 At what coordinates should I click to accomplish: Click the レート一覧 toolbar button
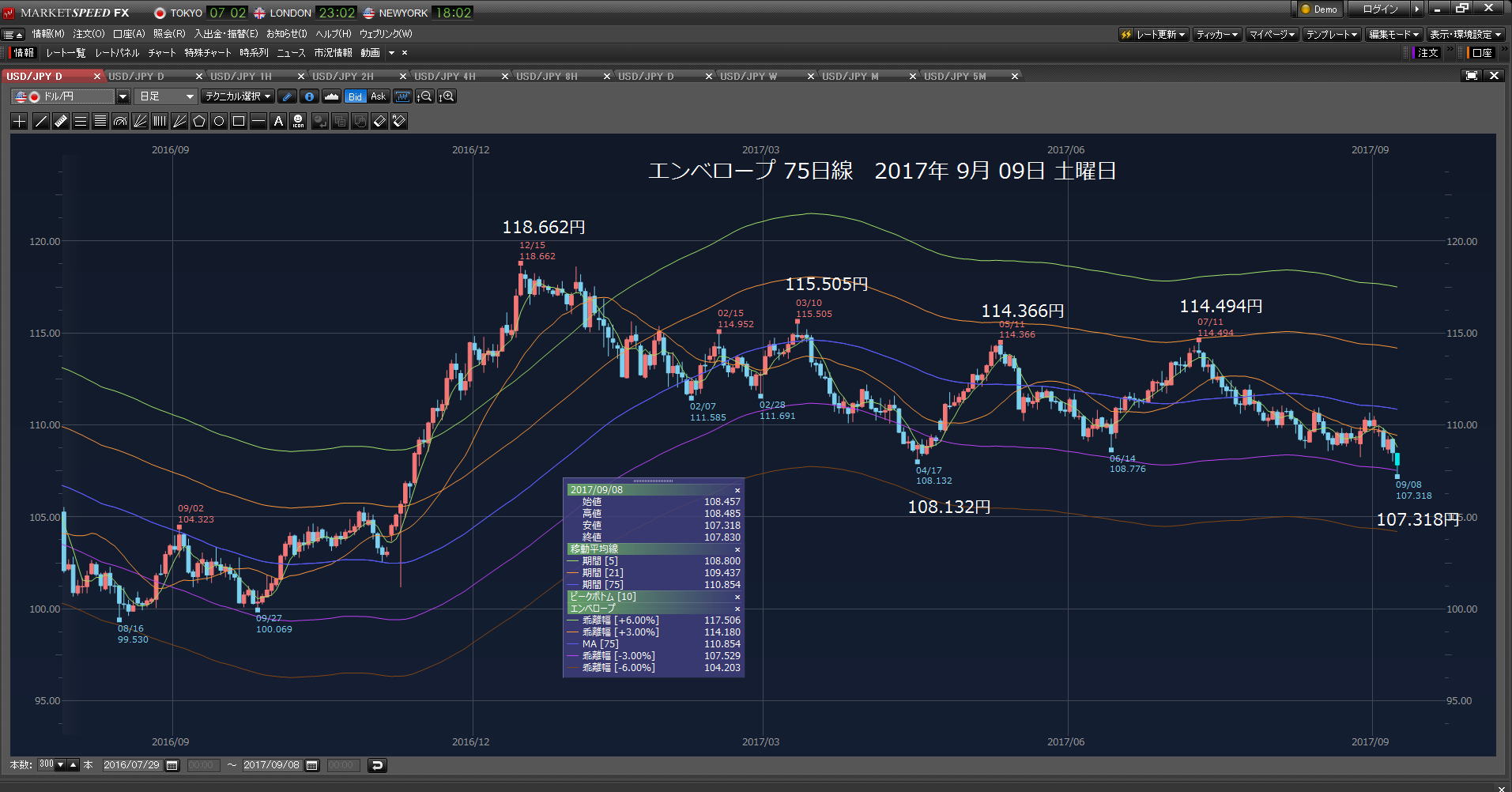pyautogui.click(x=66, y=53)
